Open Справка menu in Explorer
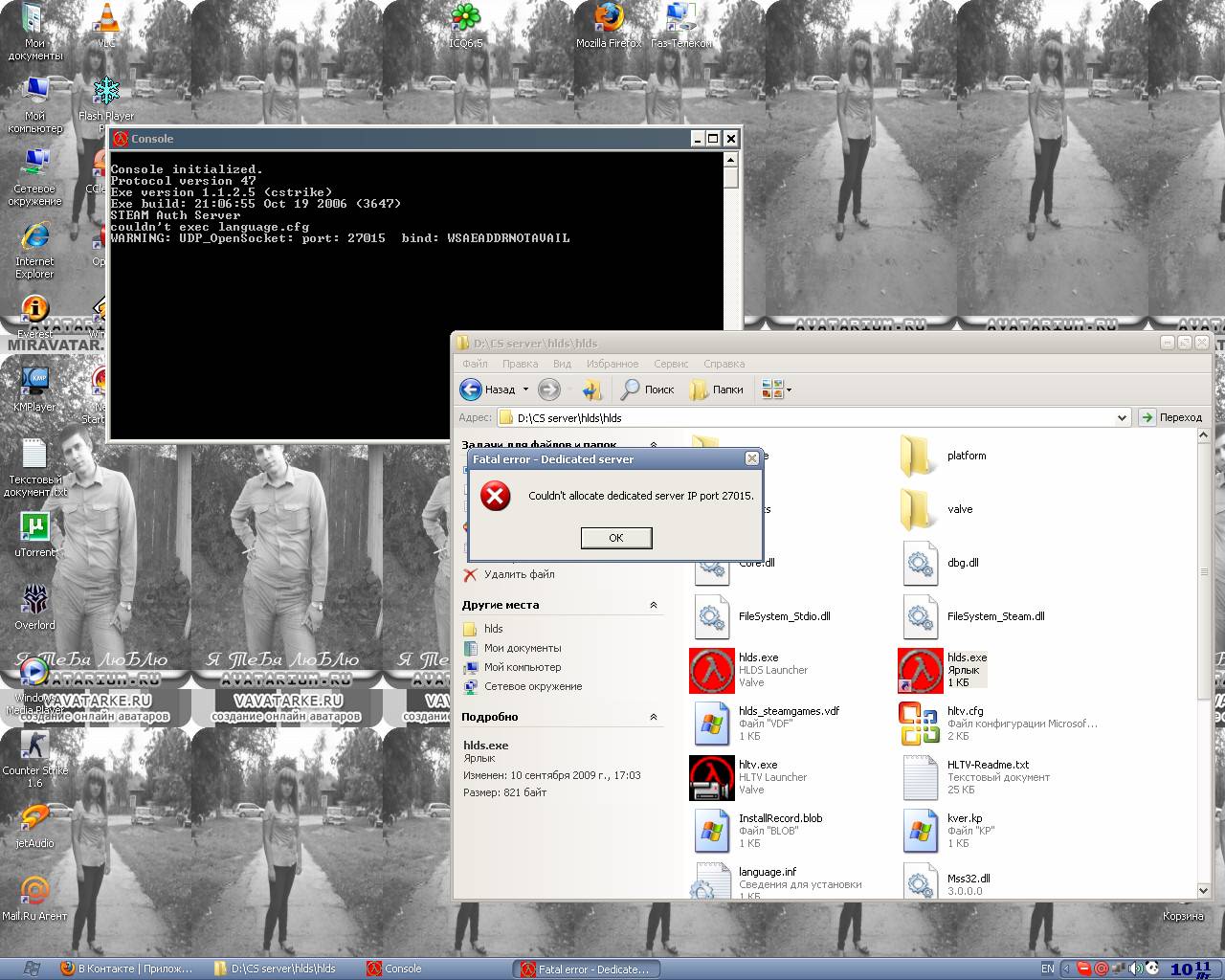Viewport: 1225px width, 980px height. (724, 364)
